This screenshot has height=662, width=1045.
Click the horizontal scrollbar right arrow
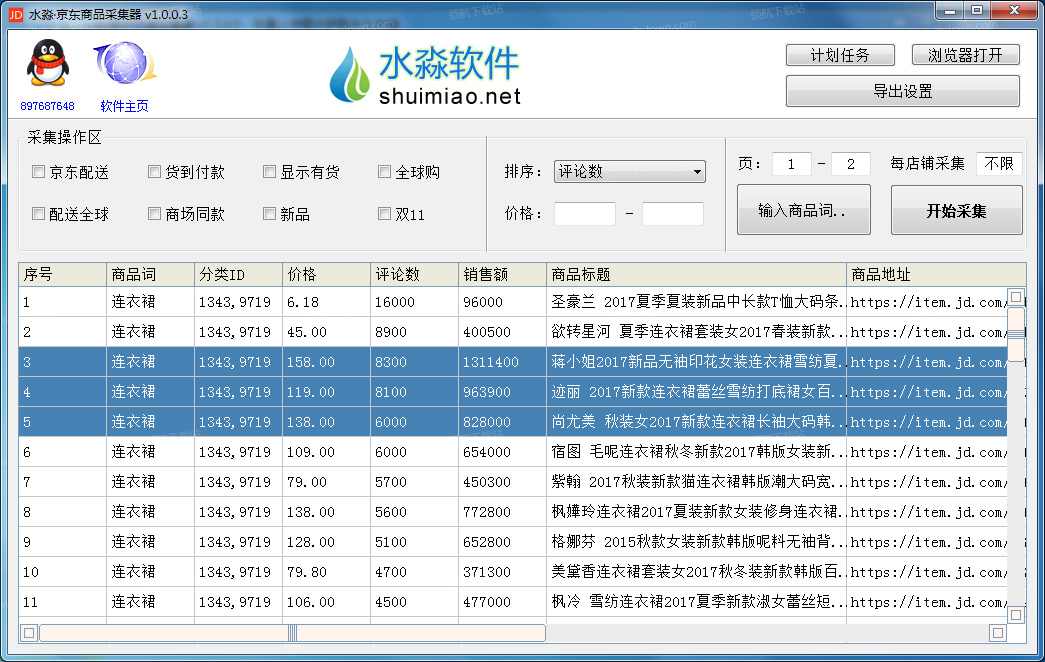pyautogui.click(x=997, y=633)
